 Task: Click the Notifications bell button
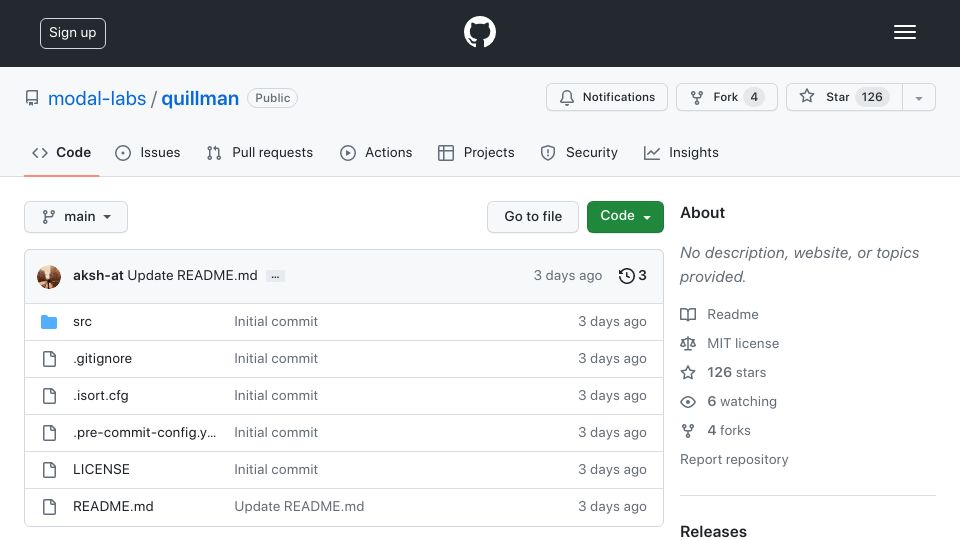pos(607,97)
